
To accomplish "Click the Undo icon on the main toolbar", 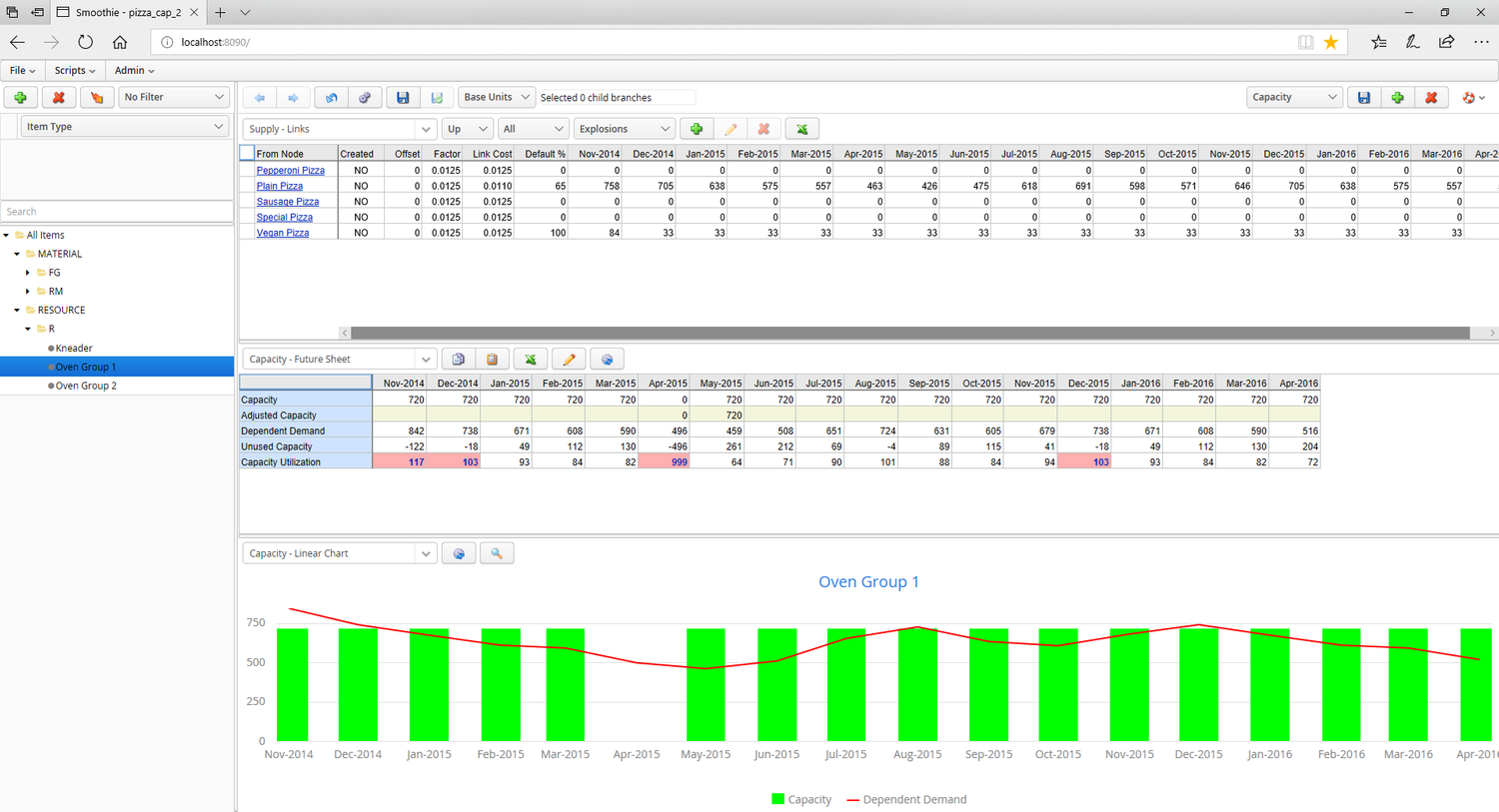I will [x=331, y=97].
